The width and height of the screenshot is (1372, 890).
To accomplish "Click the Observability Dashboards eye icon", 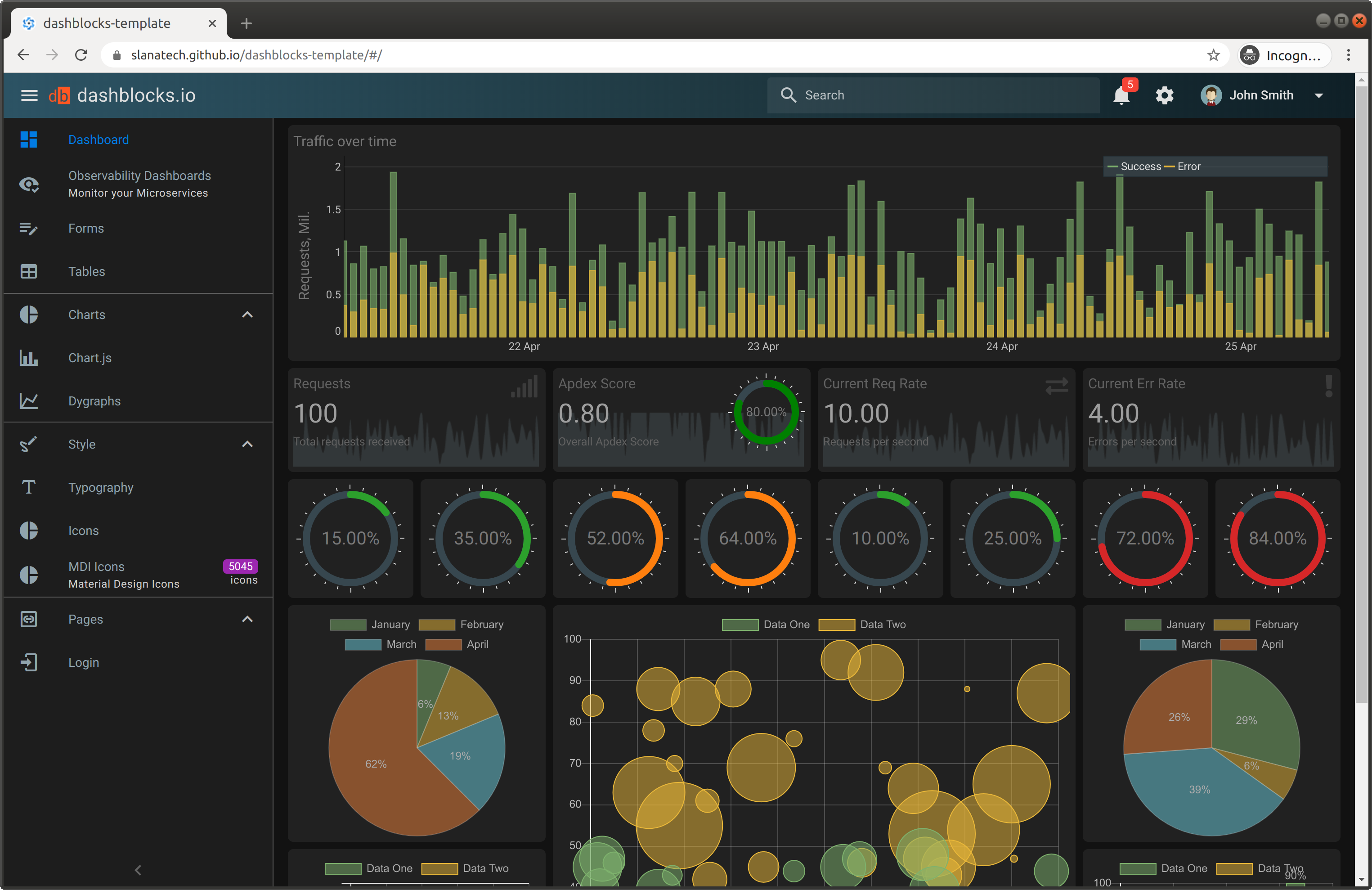I will click(29, 184).
